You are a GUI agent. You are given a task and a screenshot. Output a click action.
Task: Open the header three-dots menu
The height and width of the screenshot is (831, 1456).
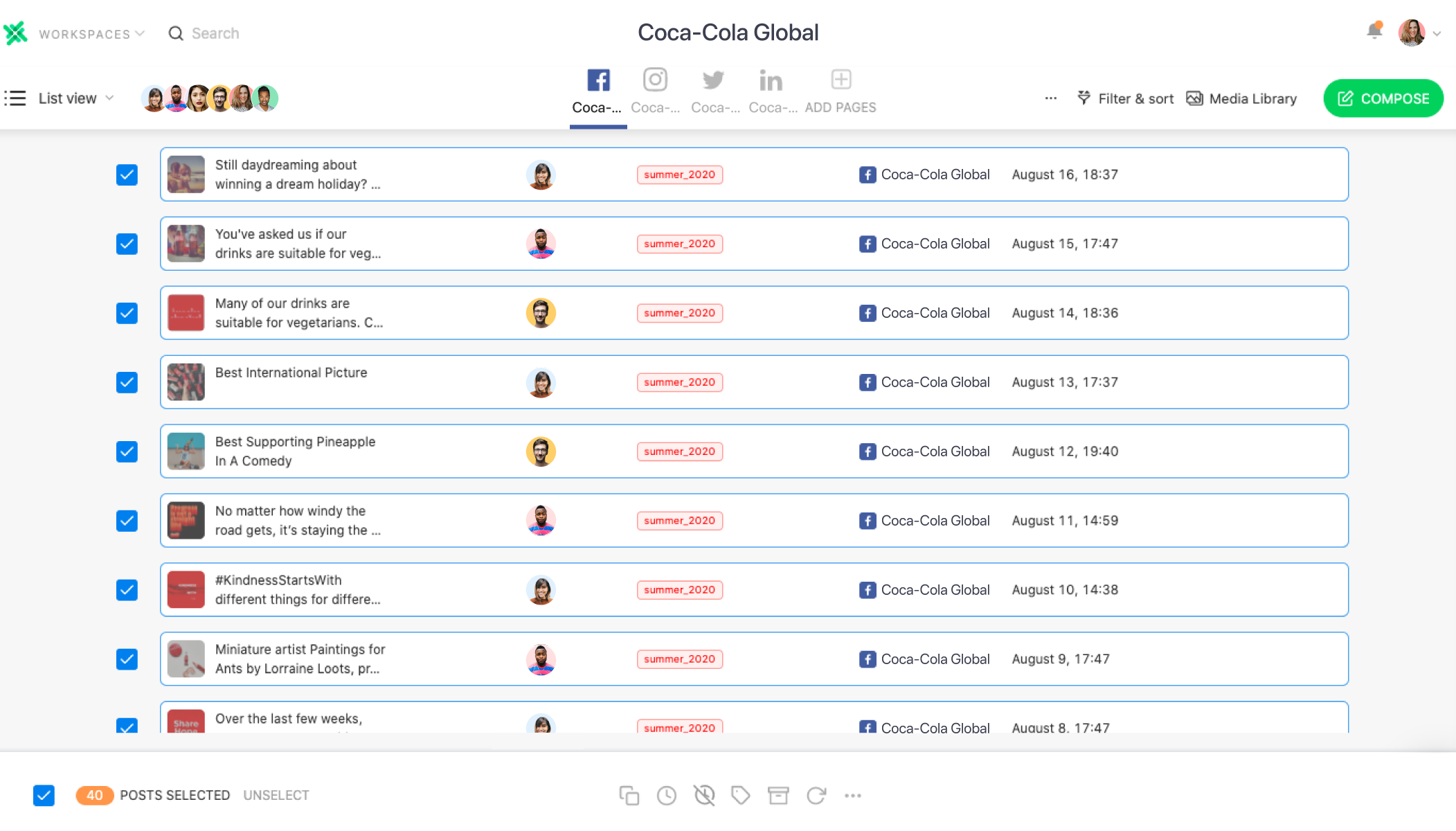tap(1051, 98)
